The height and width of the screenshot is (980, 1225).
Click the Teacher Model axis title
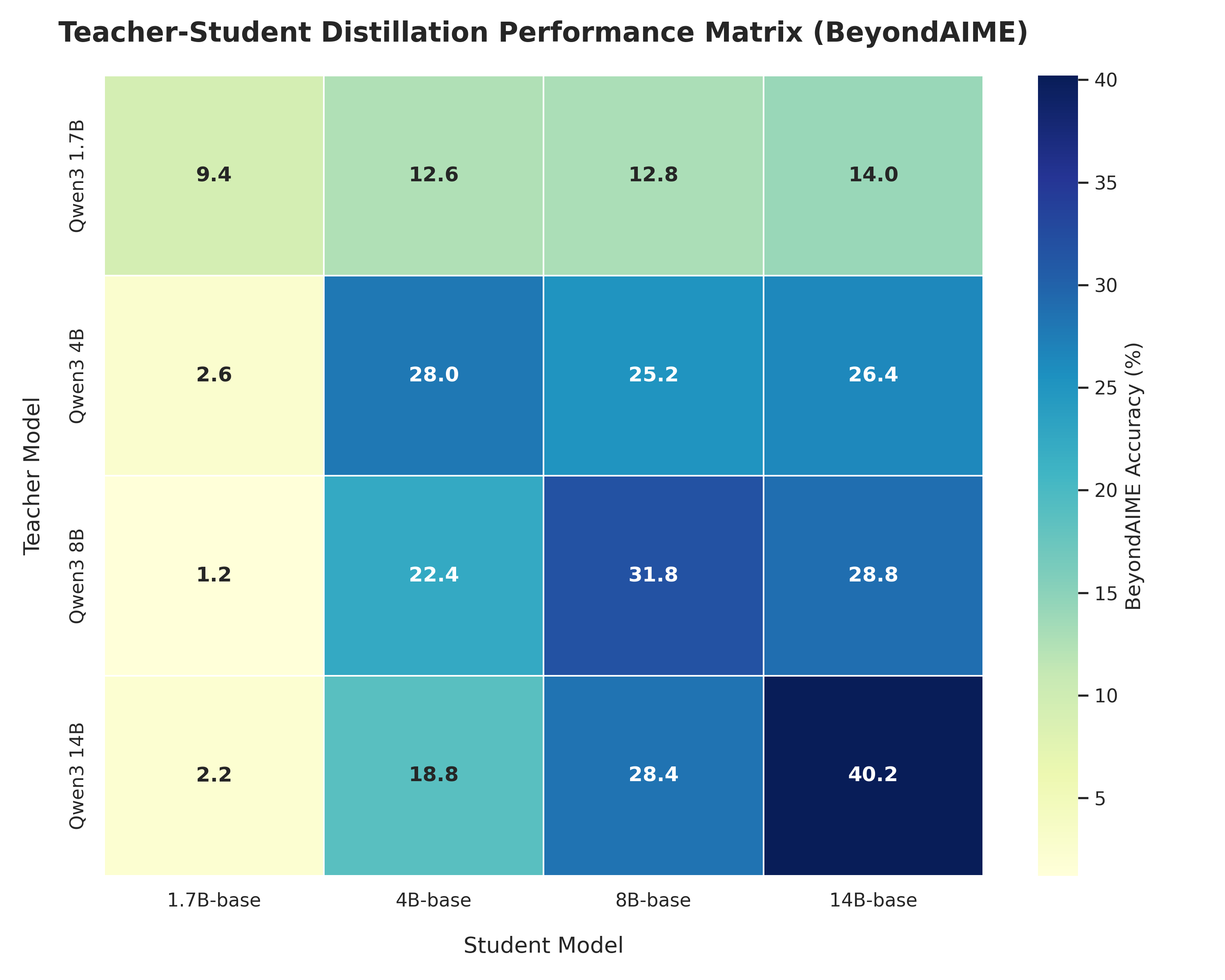[32, 476]
